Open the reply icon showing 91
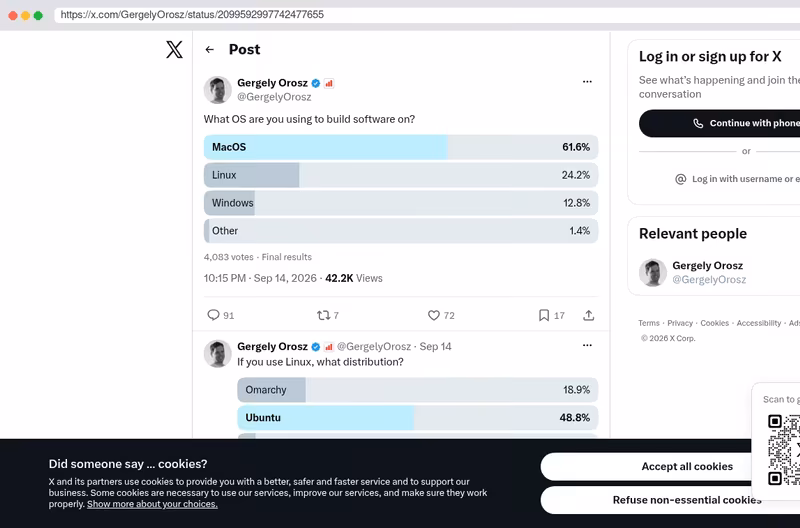The height and width of the screenshot is (528, 800). pyautogui.click(x=213, y=315)
